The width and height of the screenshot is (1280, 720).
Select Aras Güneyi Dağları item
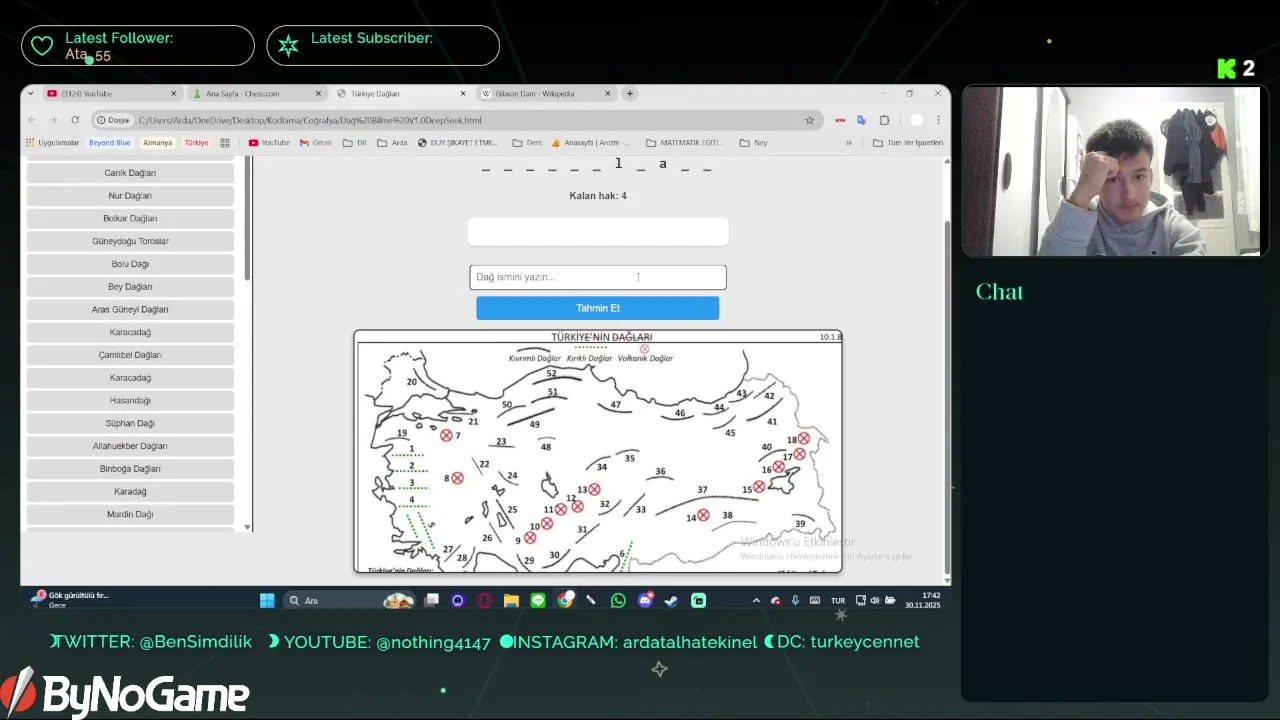(130, 310)
